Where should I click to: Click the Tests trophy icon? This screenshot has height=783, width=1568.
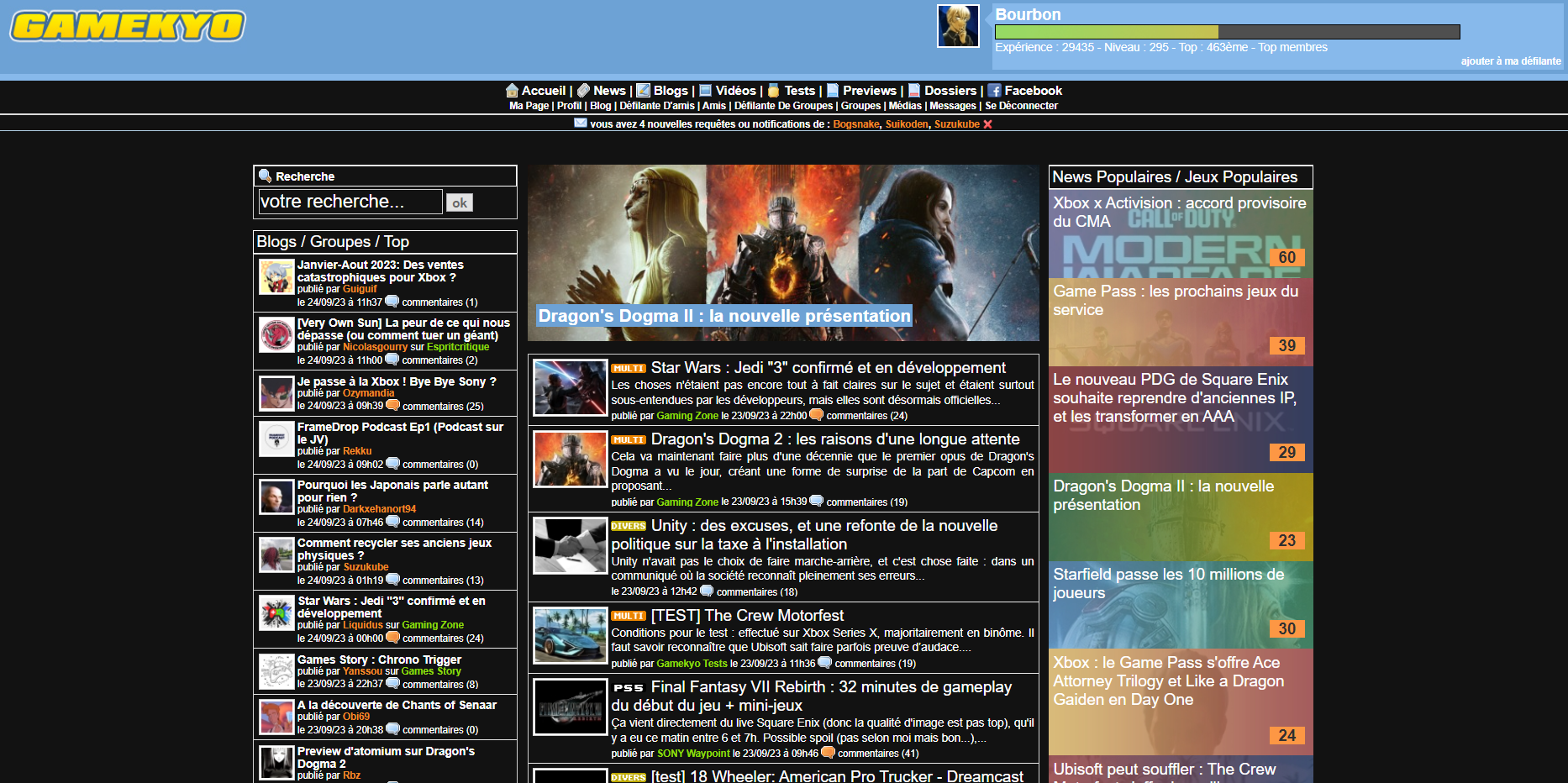click(x=773, y=91)
